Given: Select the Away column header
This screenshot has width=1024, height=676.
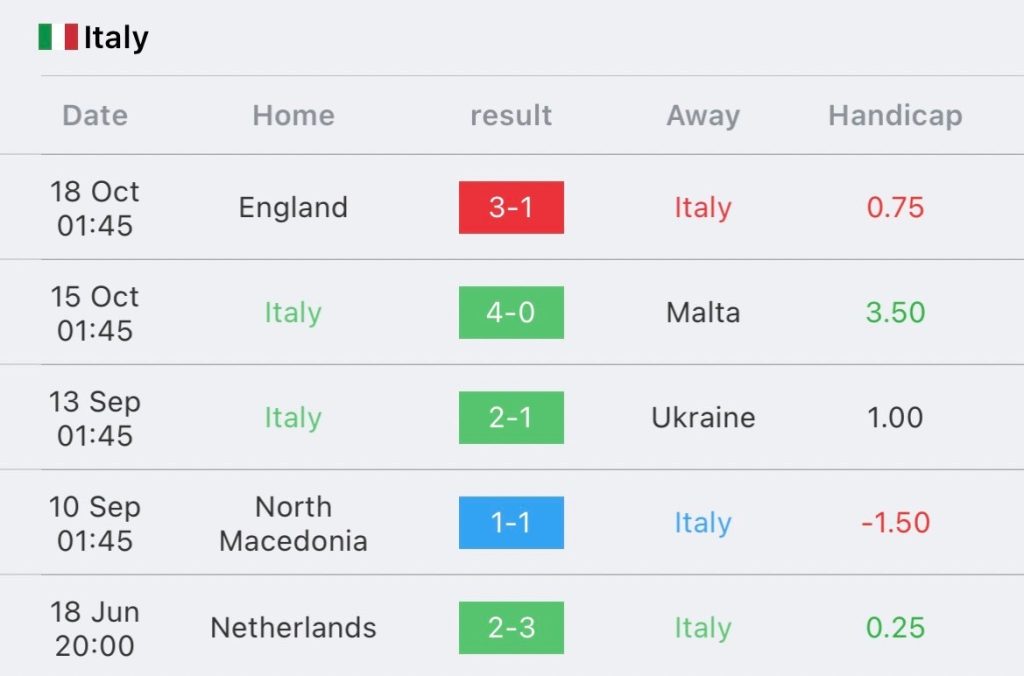Looking at the screenshot, I should (x=703, y=116).
